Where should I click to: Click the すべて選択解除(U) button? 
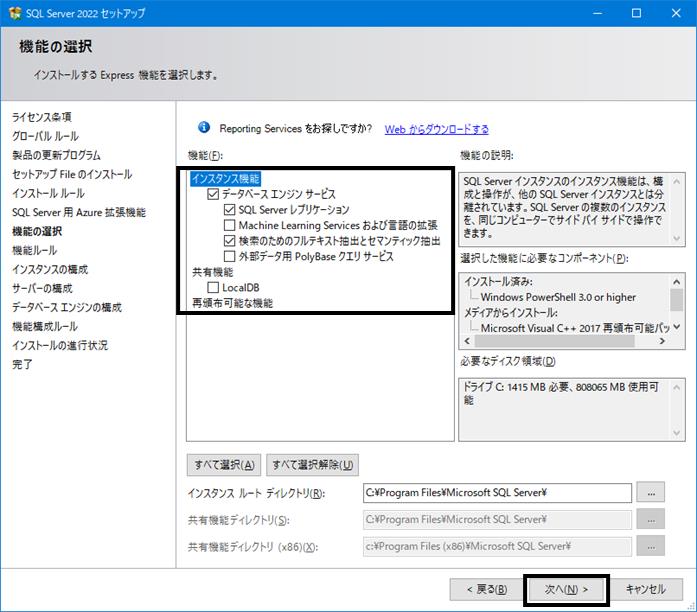[312, 465]
